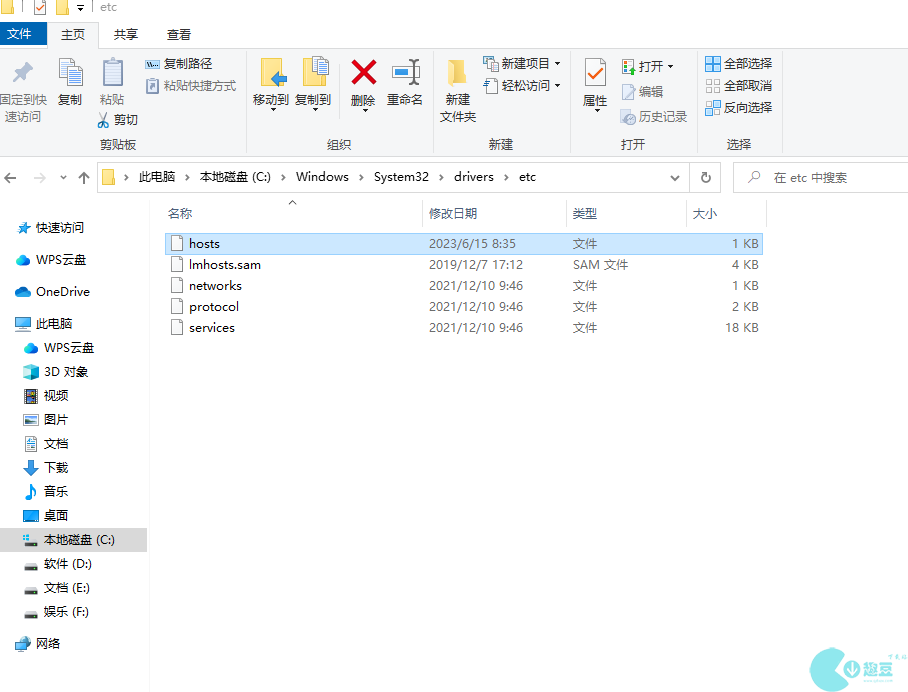Screen dimensions: 908x692
Task: Click the Move To folder icon
Action: 271,74
